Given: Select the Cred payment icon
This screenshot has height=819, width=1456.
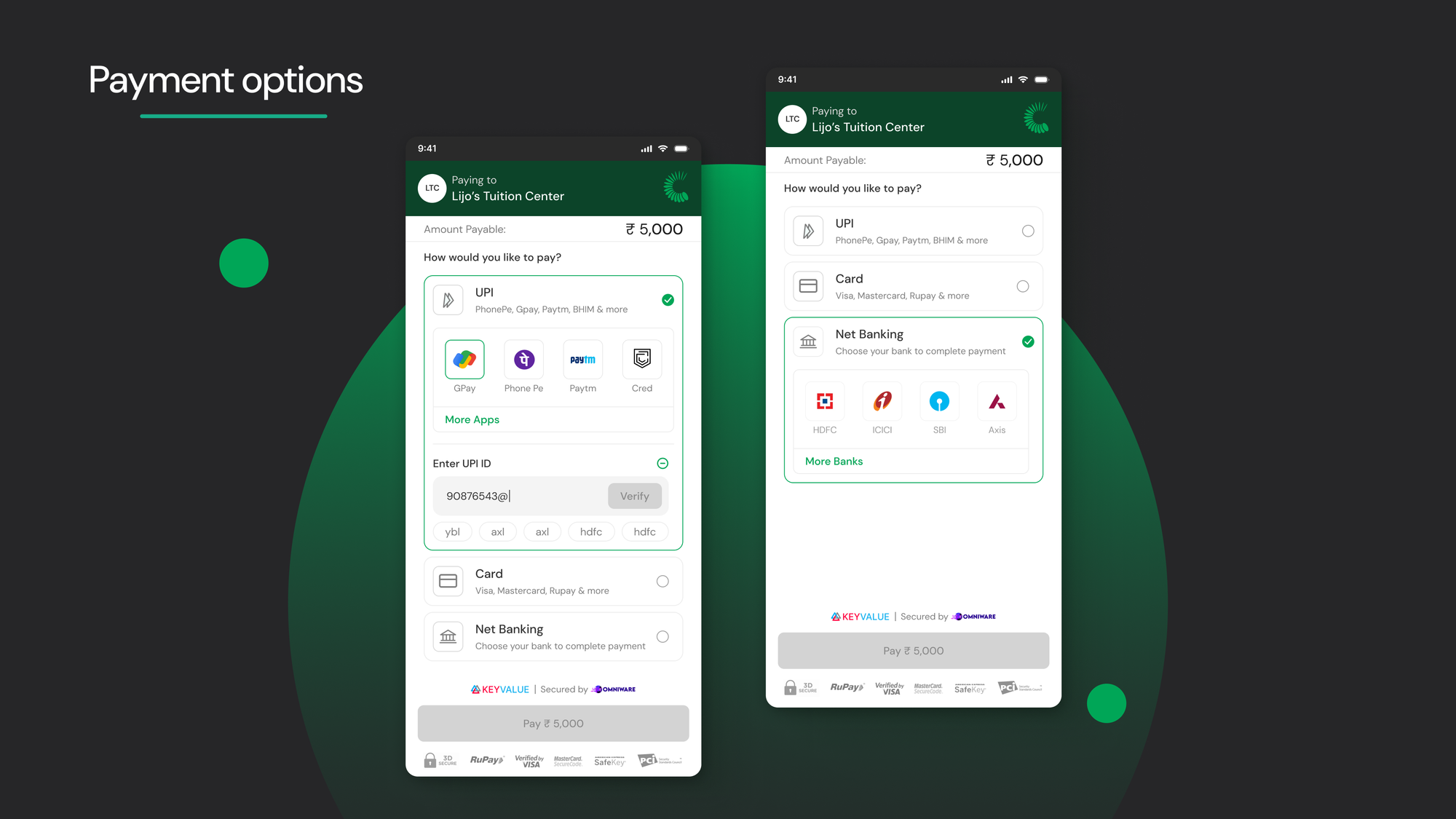Looking at the screenshot, I should (x=640, y=359).
